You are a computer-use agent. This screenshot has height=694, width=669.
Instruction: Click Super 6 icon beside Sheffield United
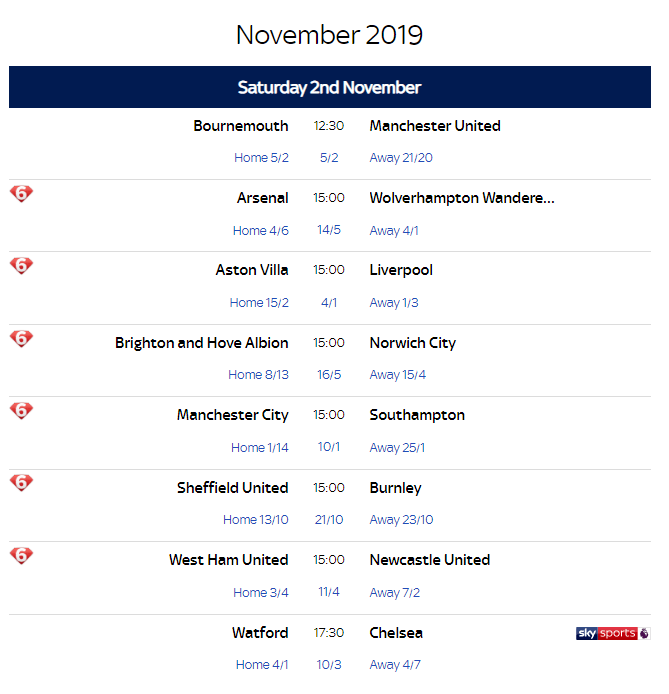[21, 484]
